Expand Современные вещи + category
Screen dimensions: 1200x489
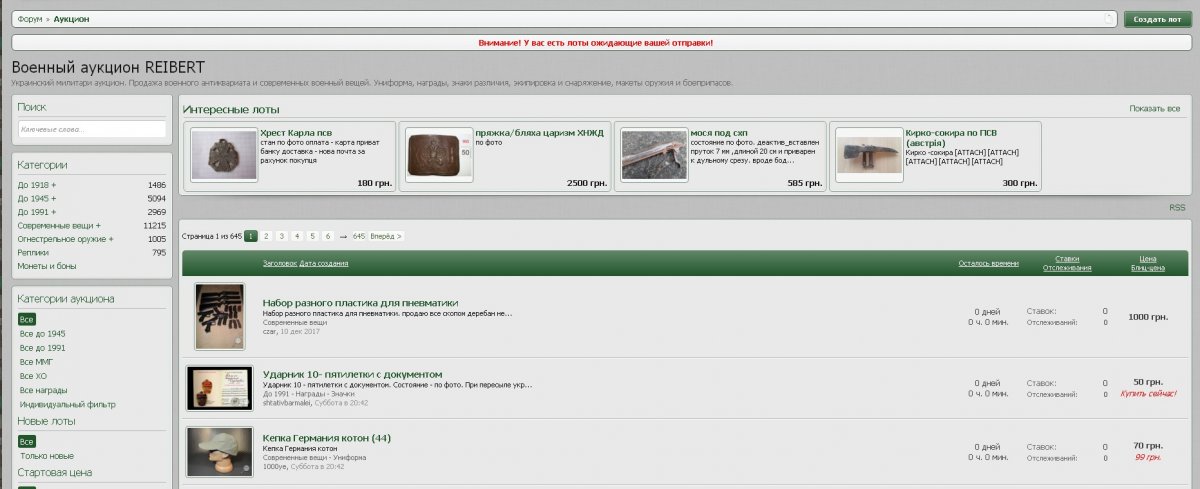coord(59,226)
